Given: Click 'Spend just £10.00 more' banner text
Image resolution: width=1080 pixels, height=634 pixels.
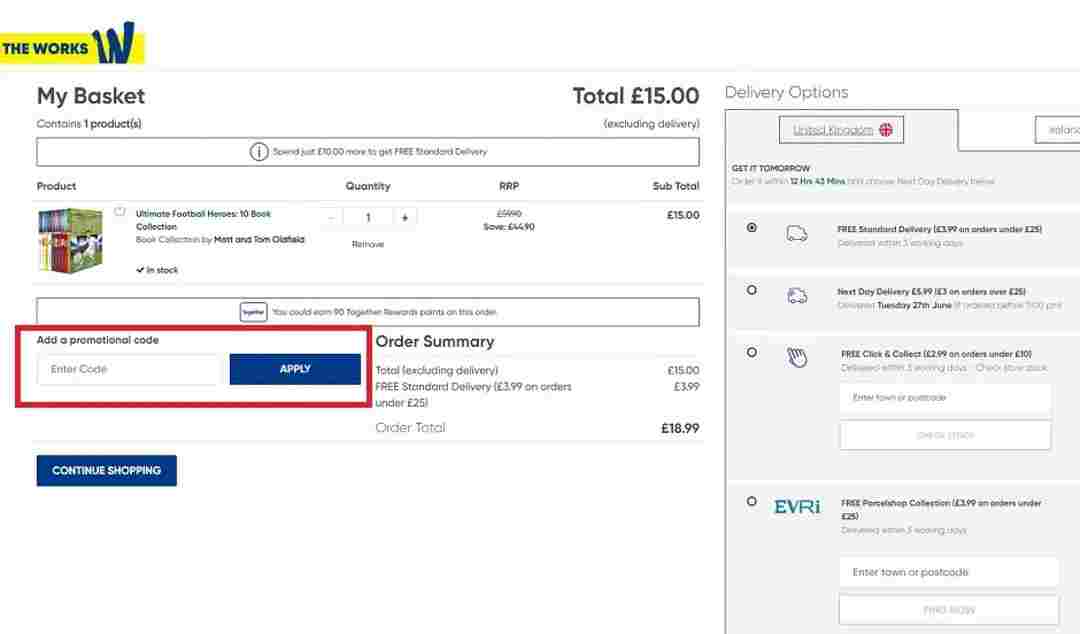Looking at the screenshot, I should [380, 152].
